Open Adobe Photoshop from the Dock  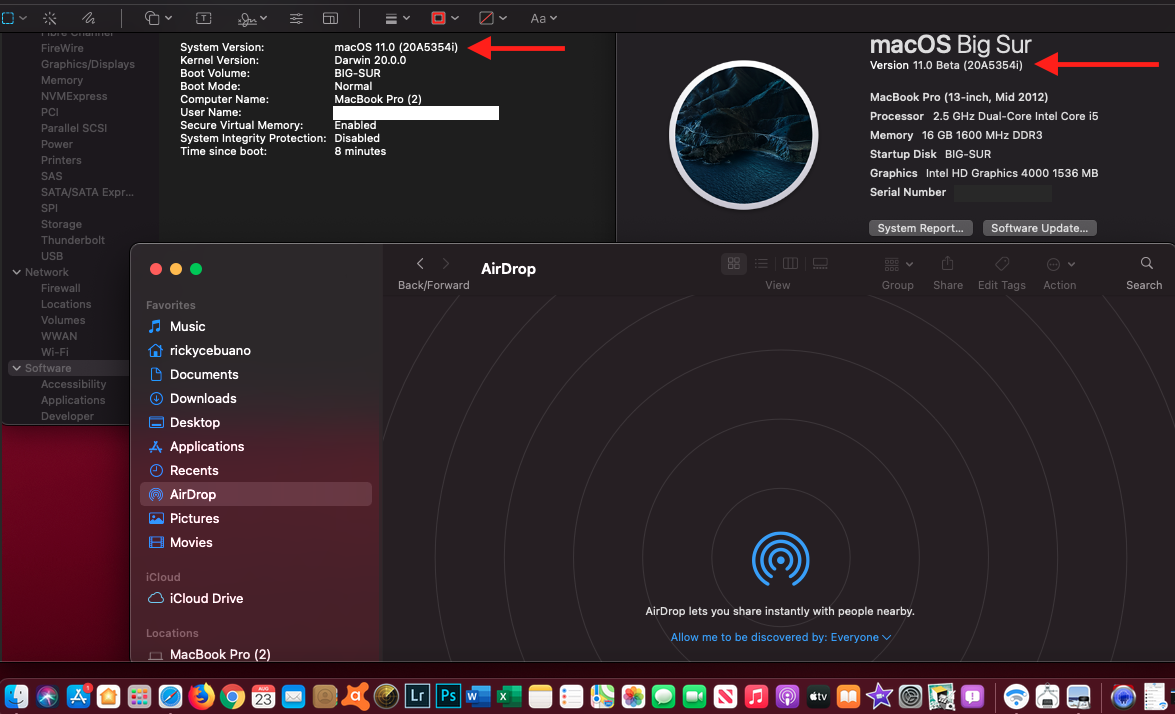tap(447, 696)
